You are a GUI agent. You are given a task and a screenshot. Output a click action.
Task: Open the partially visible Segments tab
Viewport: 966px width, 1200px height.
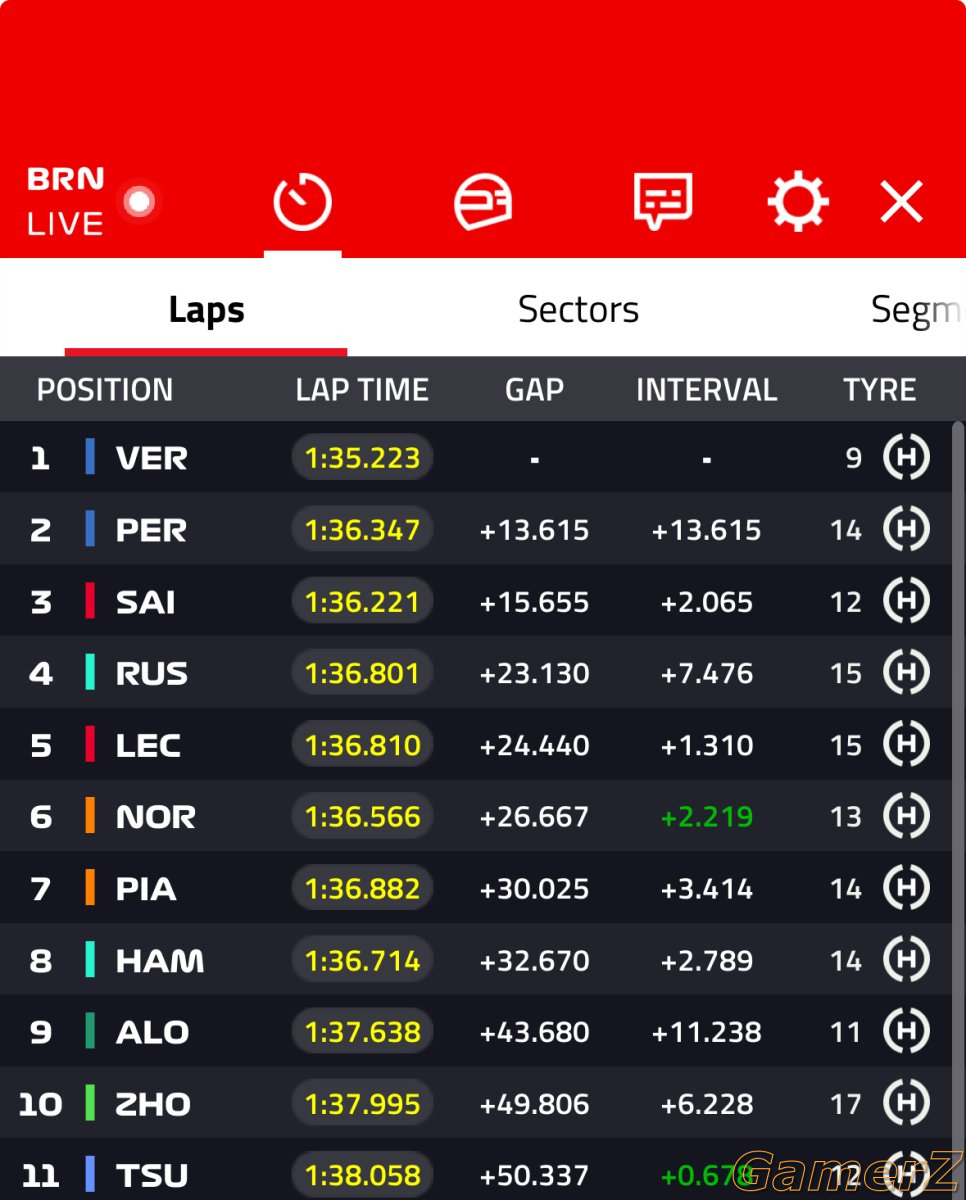pos(917,311)
